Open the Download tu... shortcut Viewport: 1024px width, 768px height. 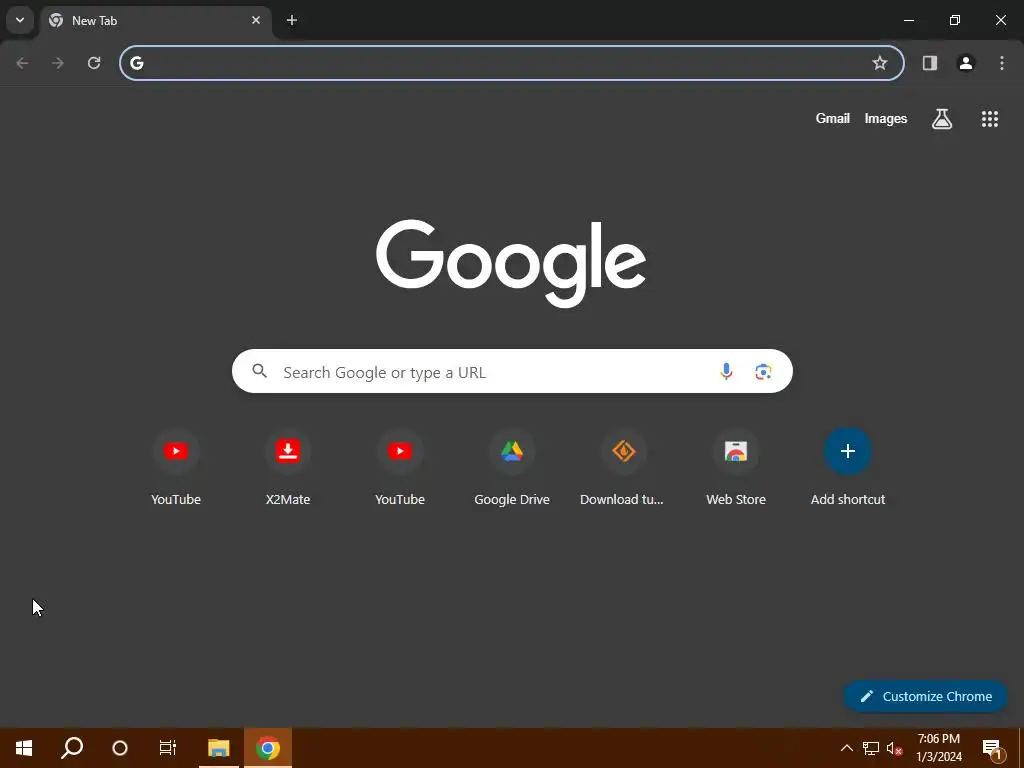coord(624,467)
